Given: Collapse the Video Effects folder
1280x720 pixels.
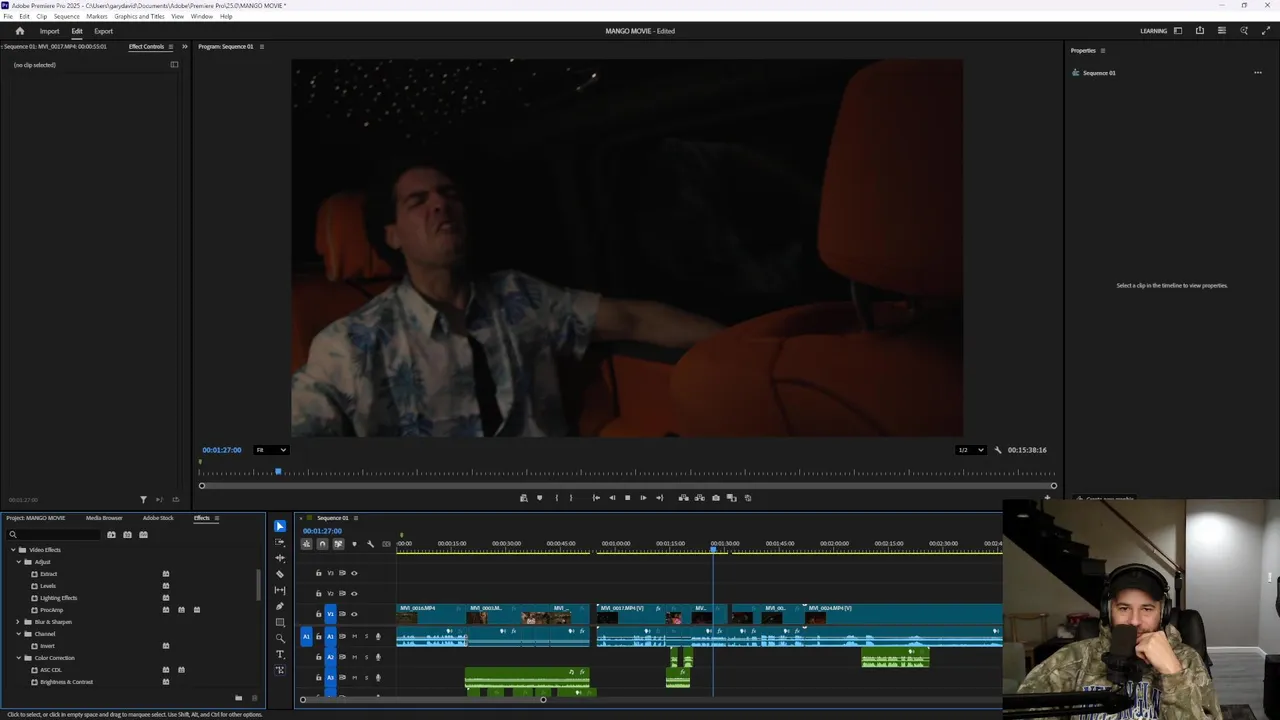Looking at the screenshot, I should pyautogui.click(x=13, y=550).
